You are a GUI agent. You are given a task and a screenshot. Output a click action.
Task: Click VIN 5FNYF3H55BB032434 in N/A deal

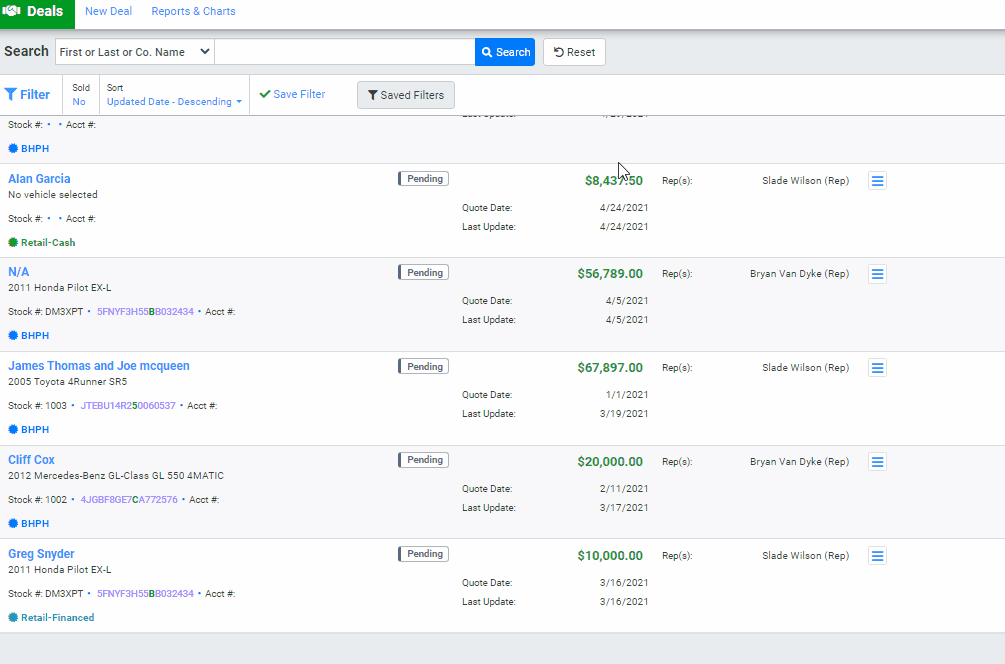145,311
